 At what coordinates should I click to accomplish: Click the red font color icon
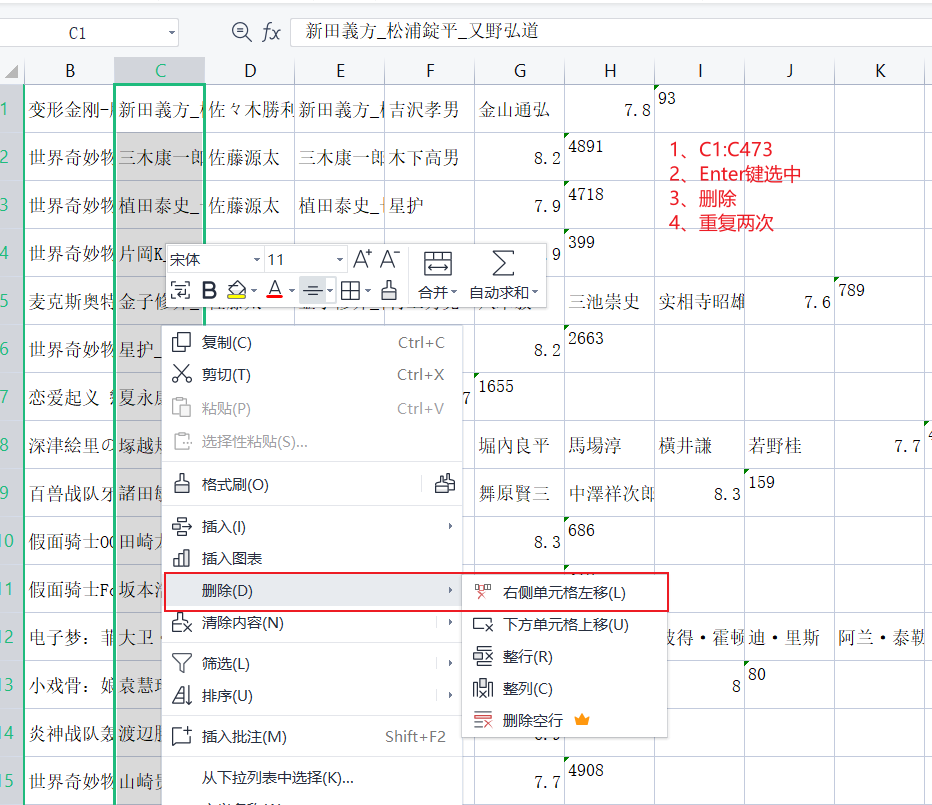(x=275, y=290)
